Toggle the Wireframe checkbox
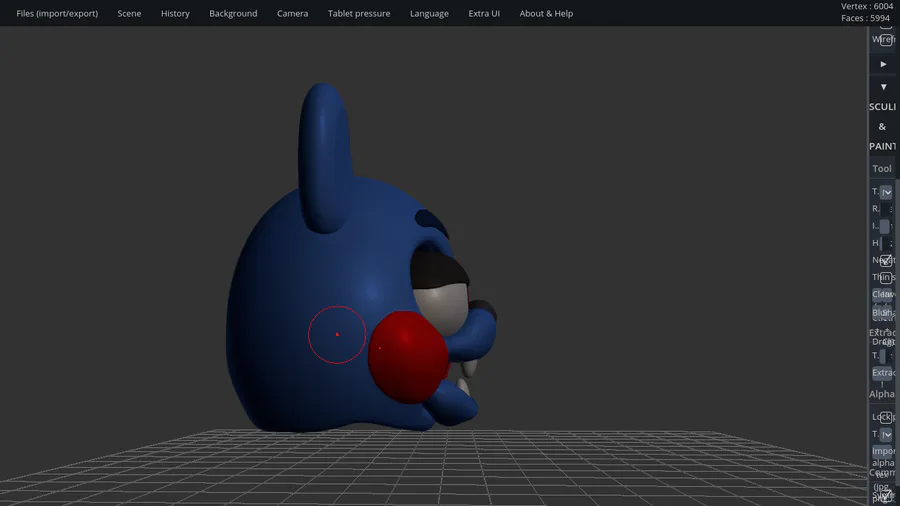Screen dimensions: 900x506 [886, 40]
